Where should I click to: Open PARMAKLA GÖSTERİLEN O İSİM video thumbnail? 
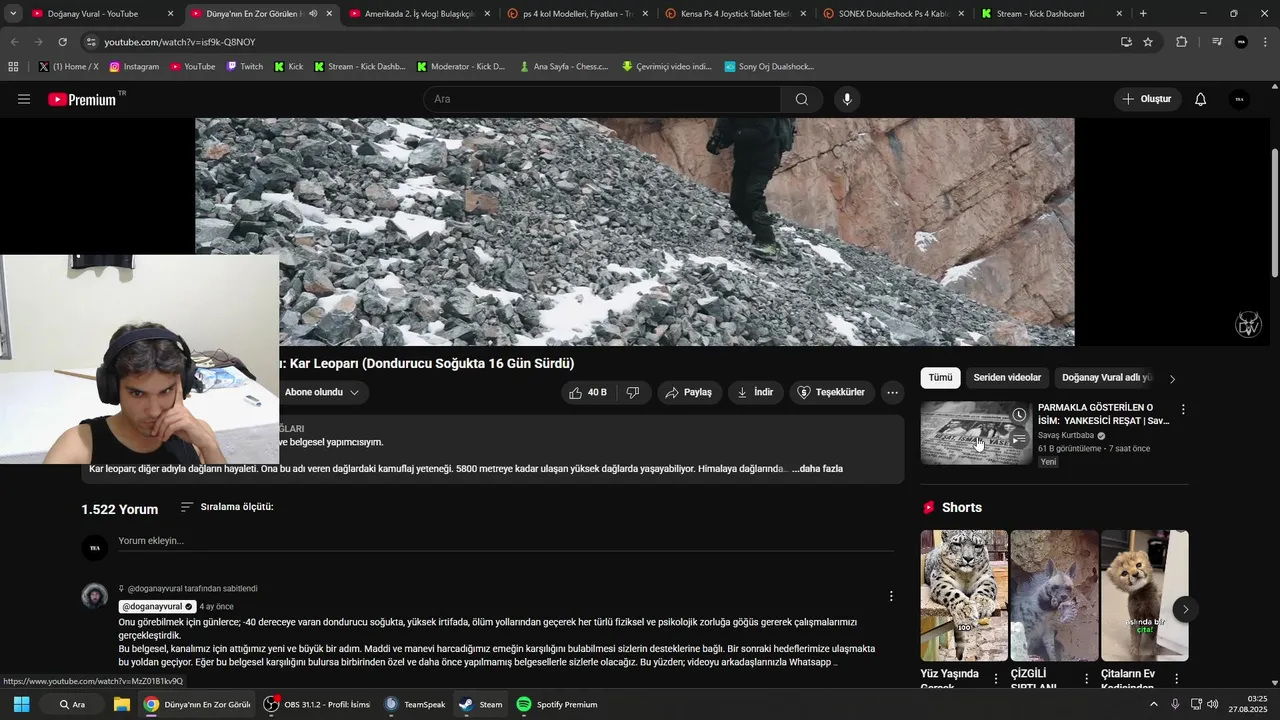click(976, 433)
